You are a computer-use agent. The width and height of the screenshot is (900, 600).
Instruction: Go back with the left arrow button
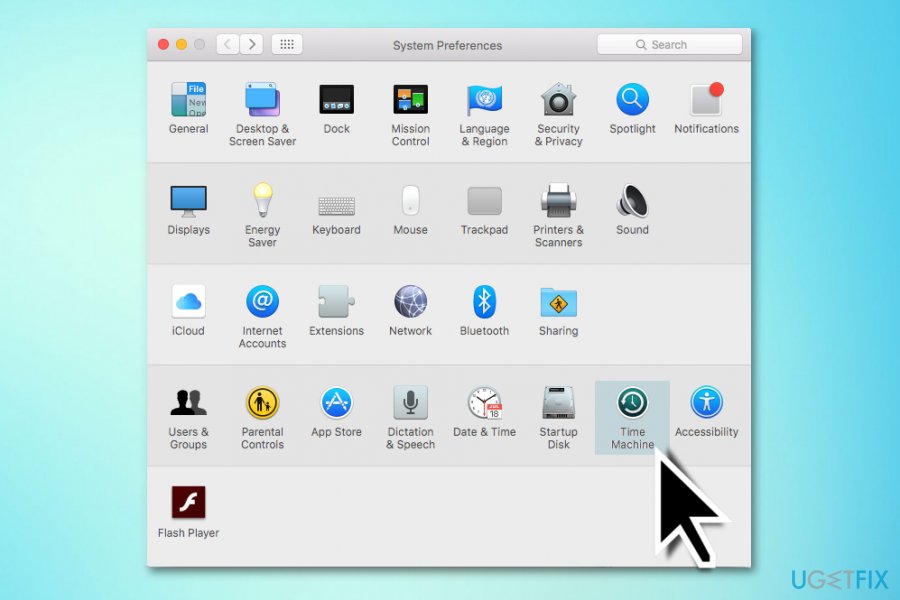(227, 44)
